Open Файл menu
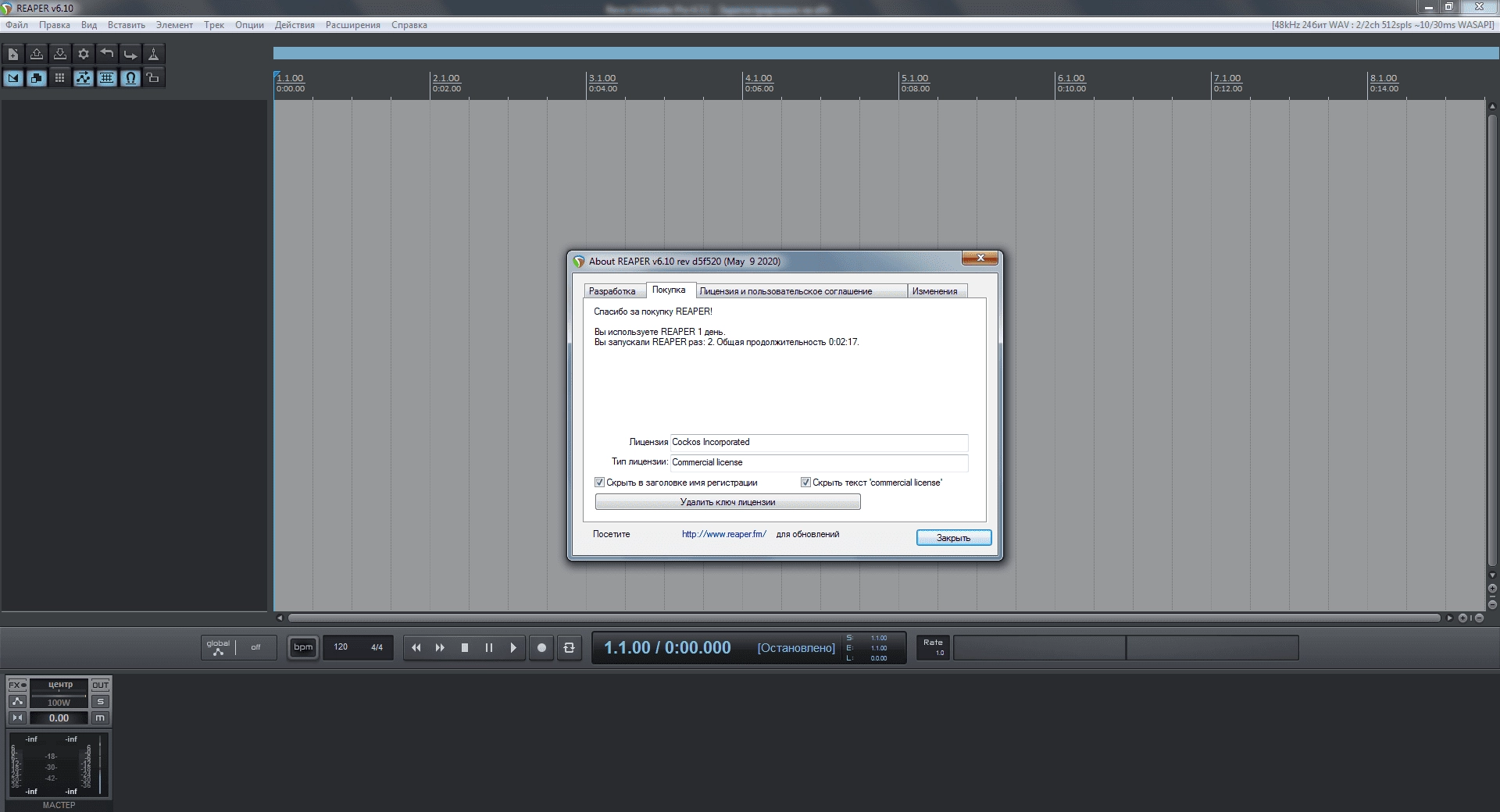Image resolution: width=1500 pixels, height=812 pixels. point(16,25)
